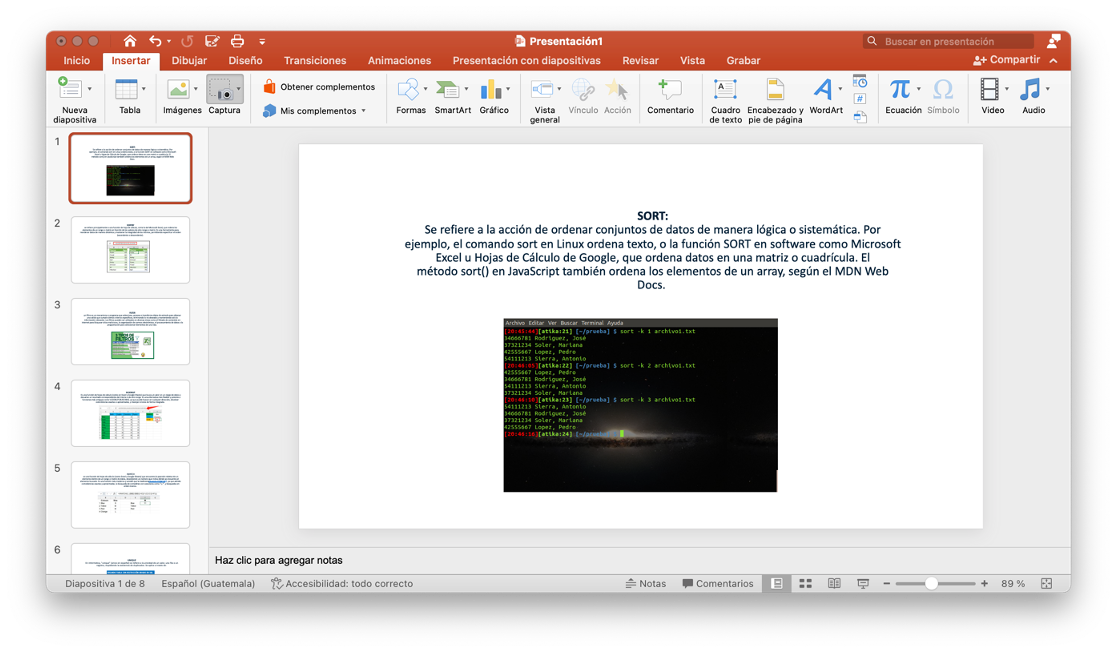Expand the Tabla dropdown
This screenshot has width=1116, height=654.
143,89
